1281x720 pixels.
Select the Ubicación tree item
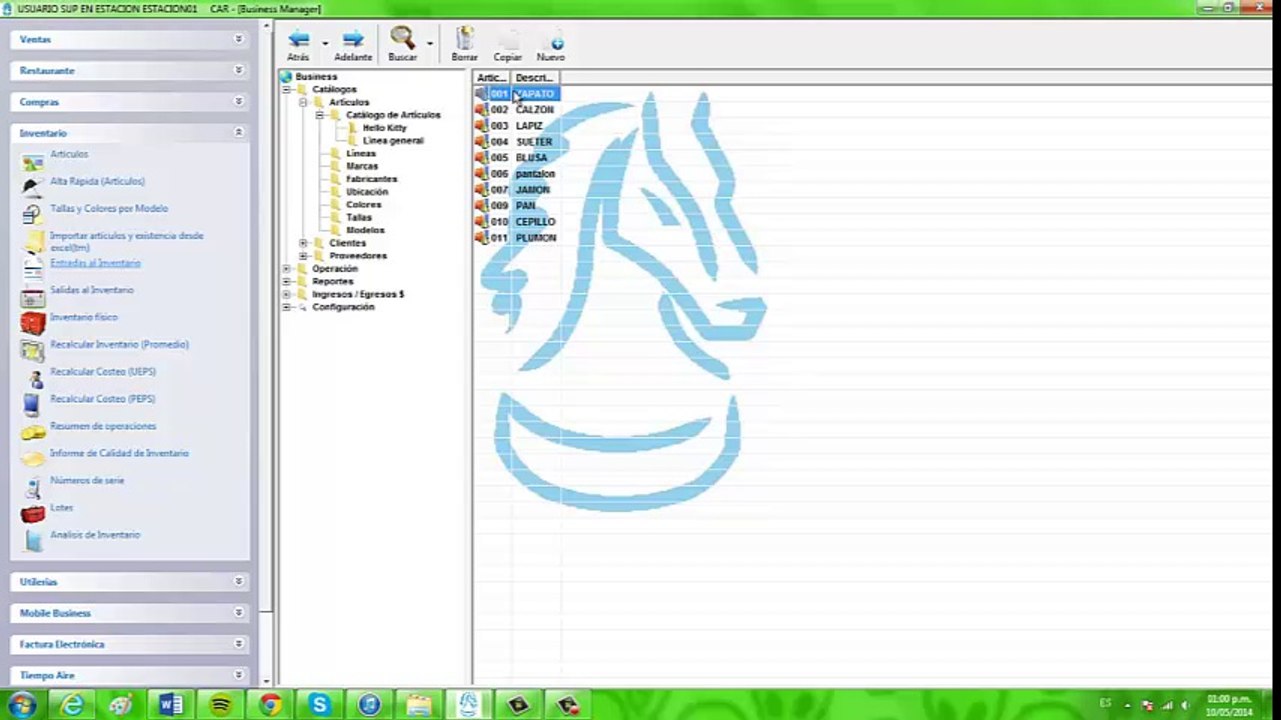tap(367, 192)
